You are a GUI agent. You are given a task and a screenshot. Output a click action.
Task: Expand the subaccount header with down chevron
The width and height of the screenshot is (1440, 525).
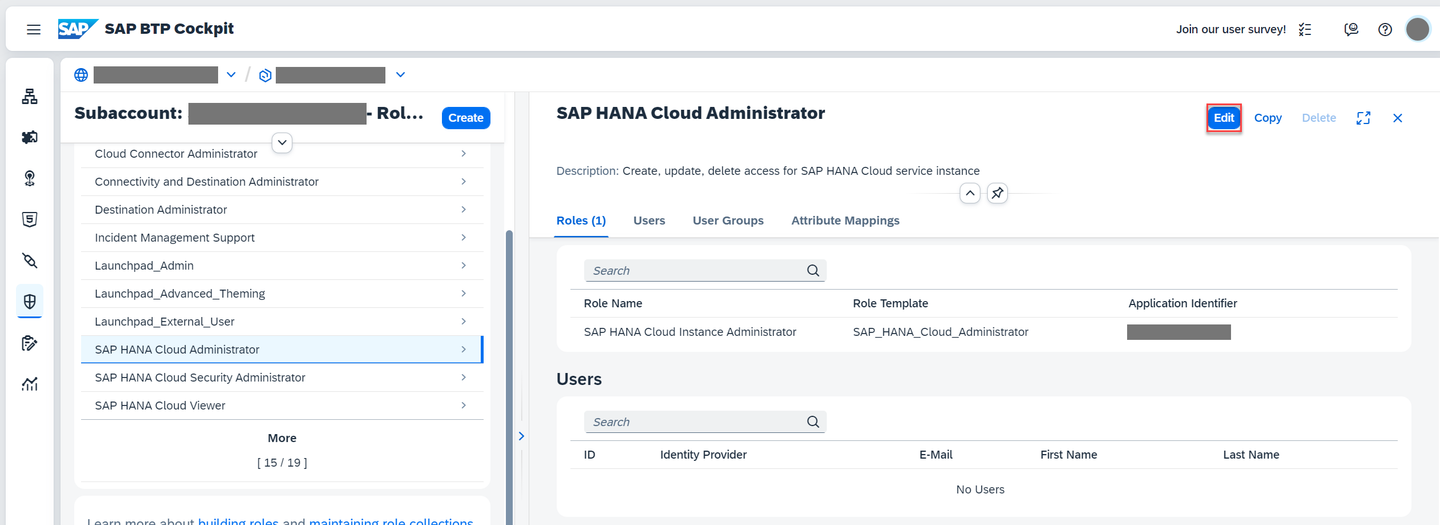pos(283,143)
